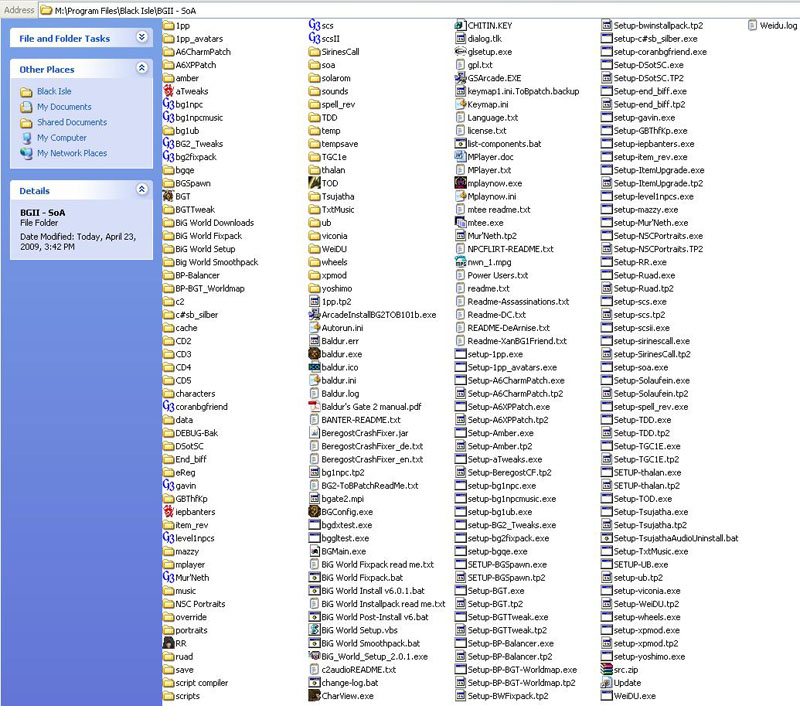The image size is (800, 706).
Task: Click the TOD folder icon
Action: pos(314,183)
